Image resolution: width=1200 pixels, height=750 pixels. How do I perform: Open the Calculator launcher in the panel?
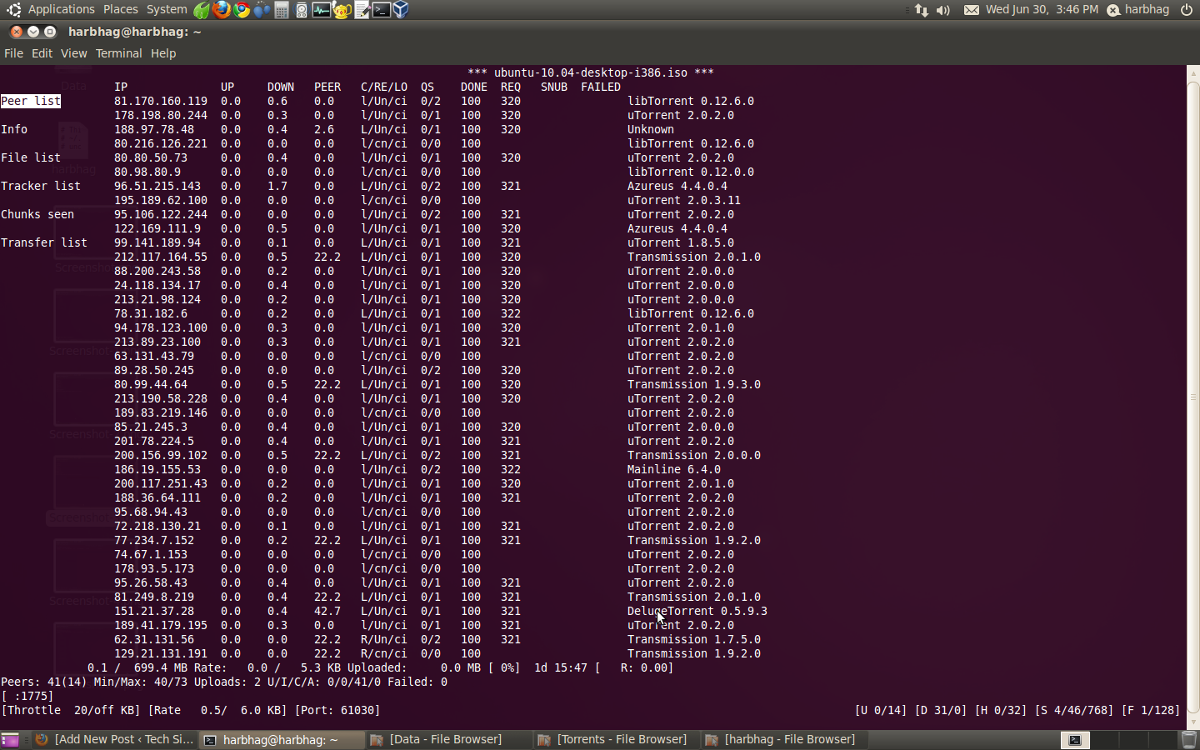282,10
